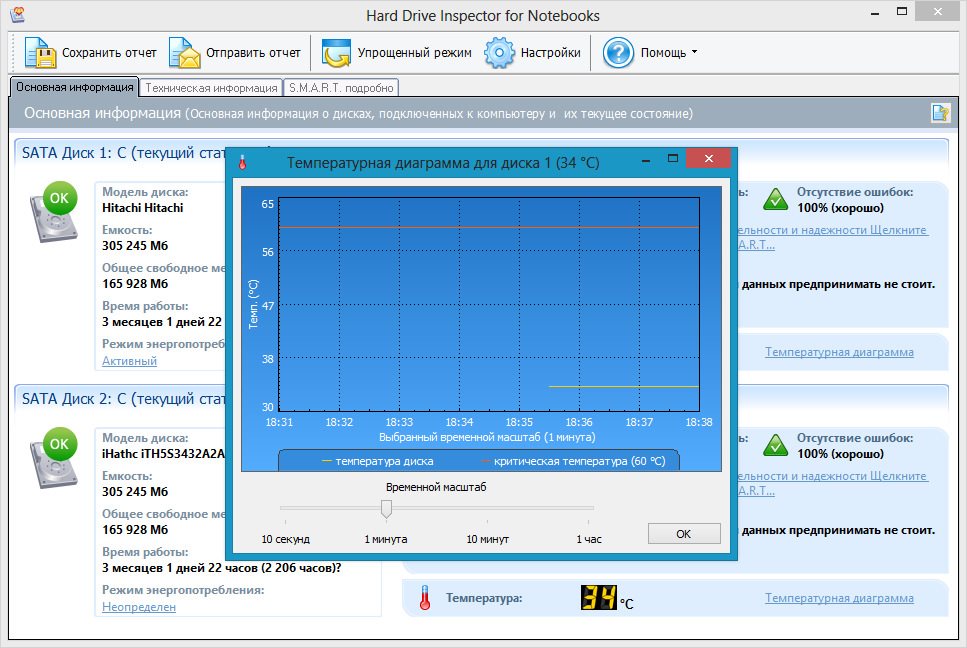Viewport: 967px width, 648px height.
Task: Click Сохранить отчет toolbar label
Action: click(x=109, y=53)
